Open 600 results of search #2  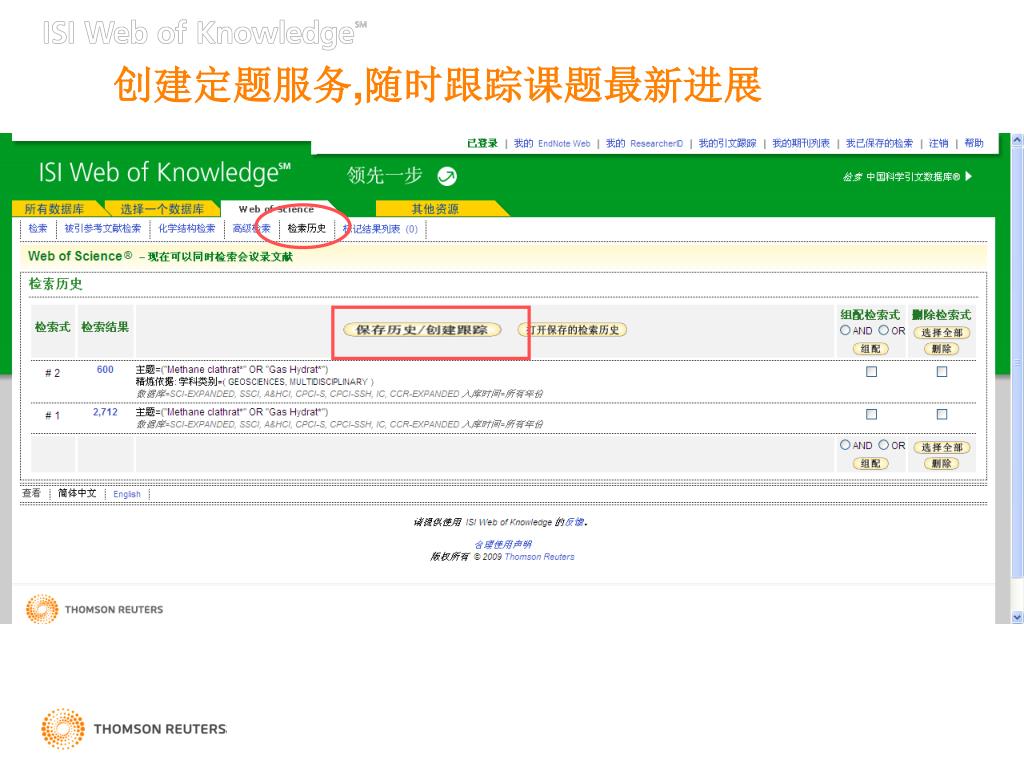point(105,370)
